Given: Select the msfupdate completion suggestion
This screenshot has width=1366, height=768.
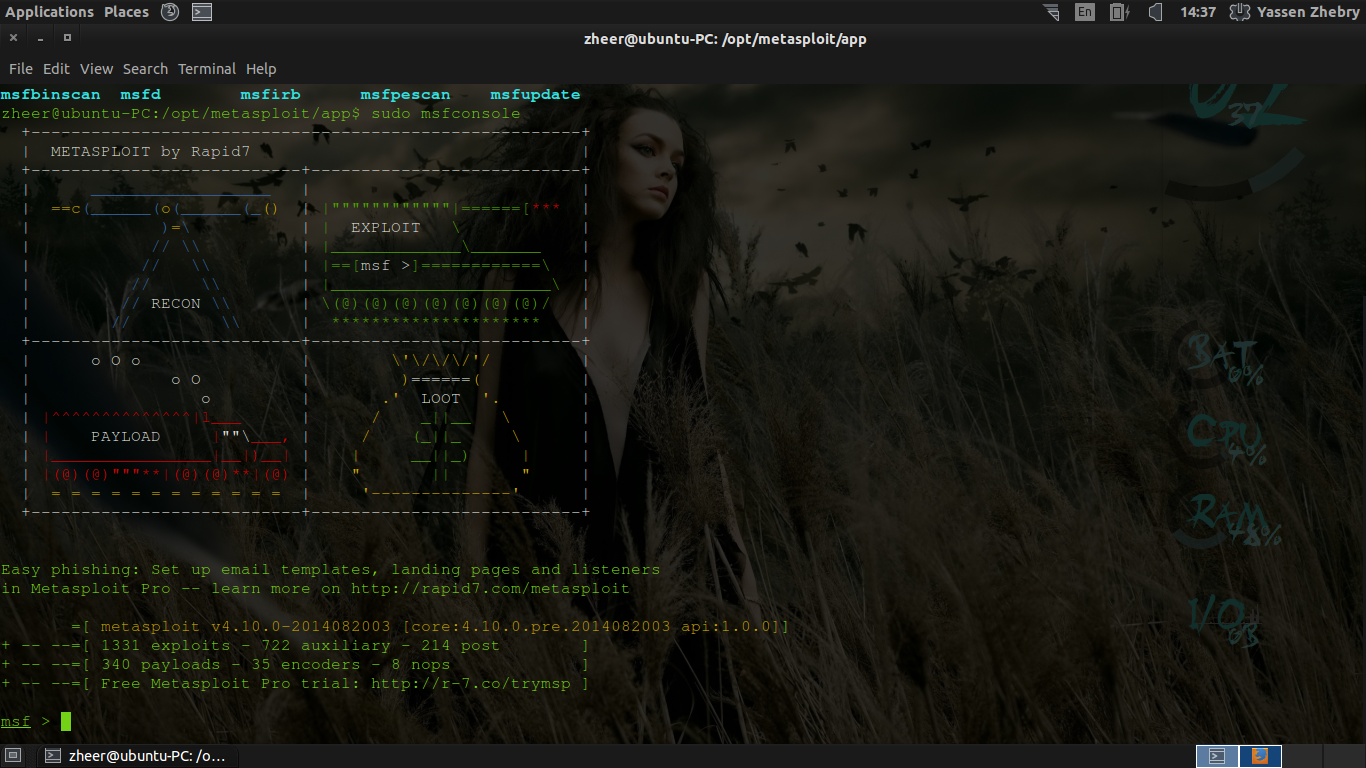Looking at the screenshot, I should point(535,94).
